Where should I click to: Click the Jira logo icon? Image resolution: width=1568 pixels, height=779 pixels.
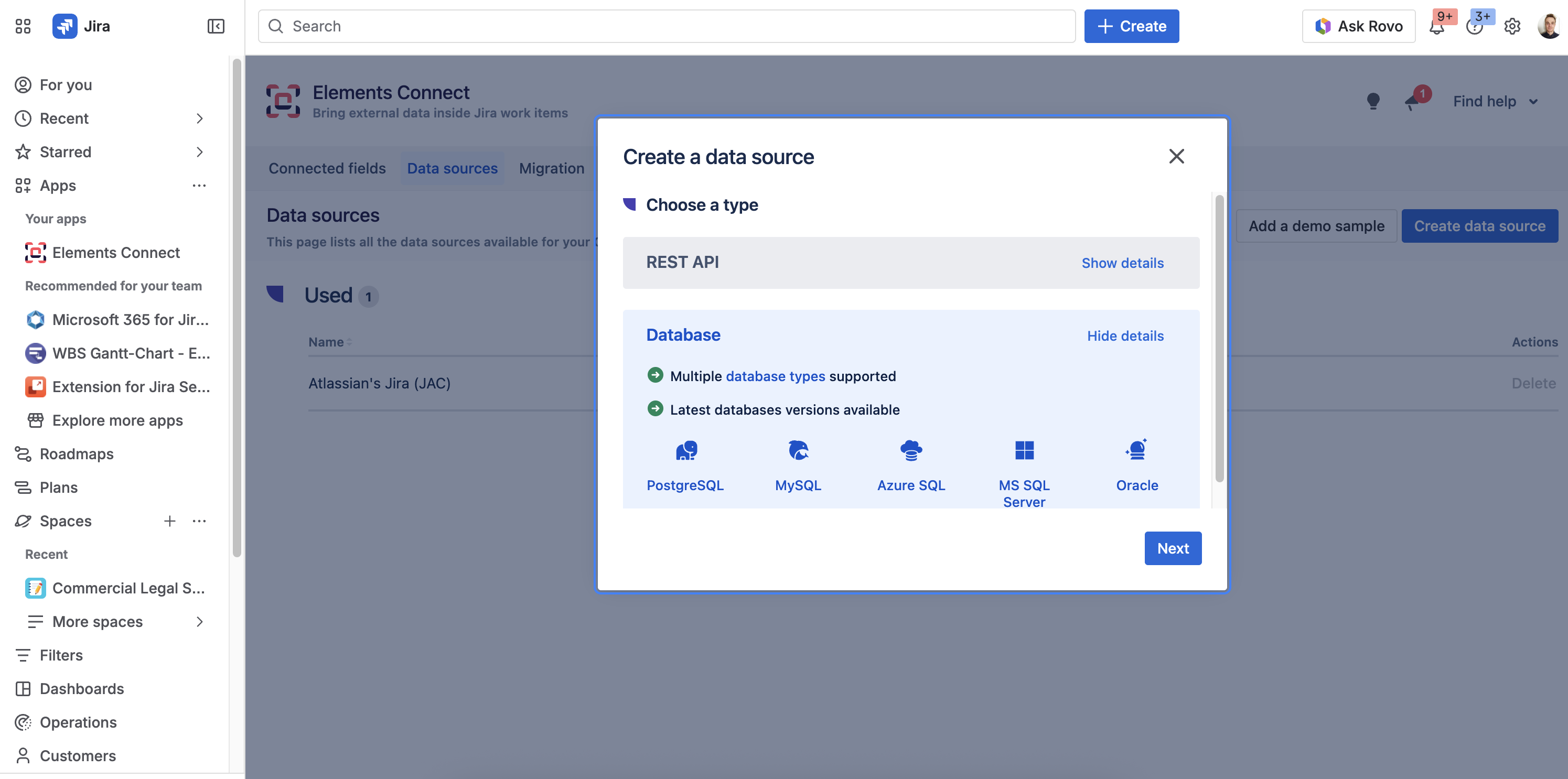tap(65, 26)
